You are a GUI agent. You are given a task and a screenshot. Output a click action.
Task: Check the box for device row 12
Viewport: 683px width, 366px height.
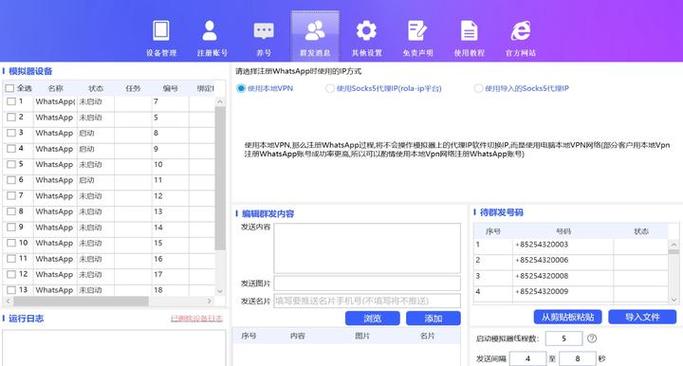[11, 274]
